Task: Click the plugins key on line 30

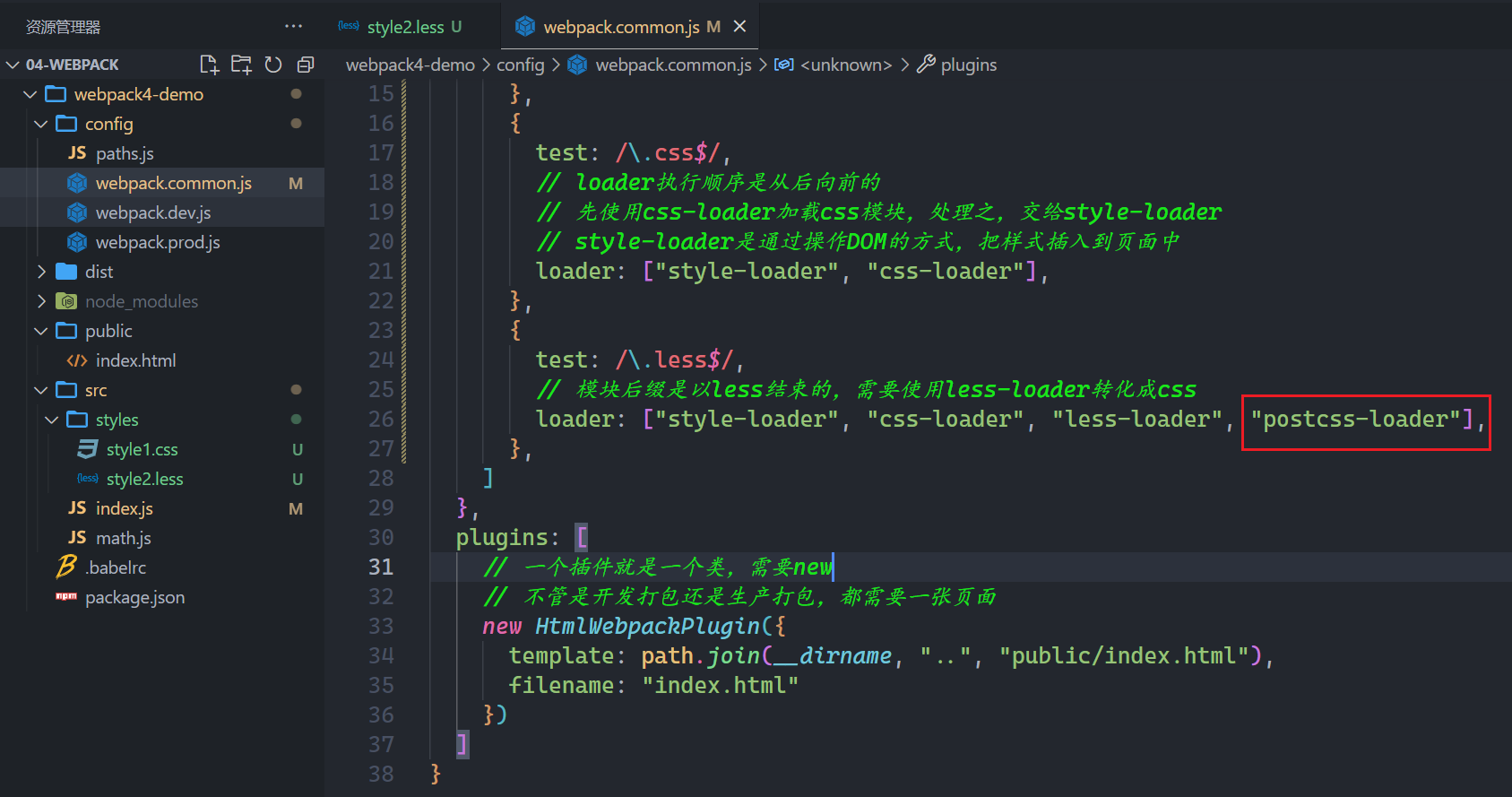Action: pos(502,538)
